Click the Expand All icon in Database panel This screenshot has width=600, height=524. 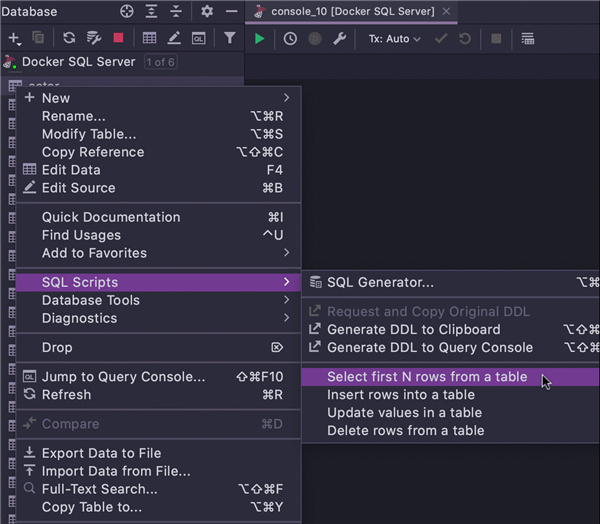tap(151, 11)
